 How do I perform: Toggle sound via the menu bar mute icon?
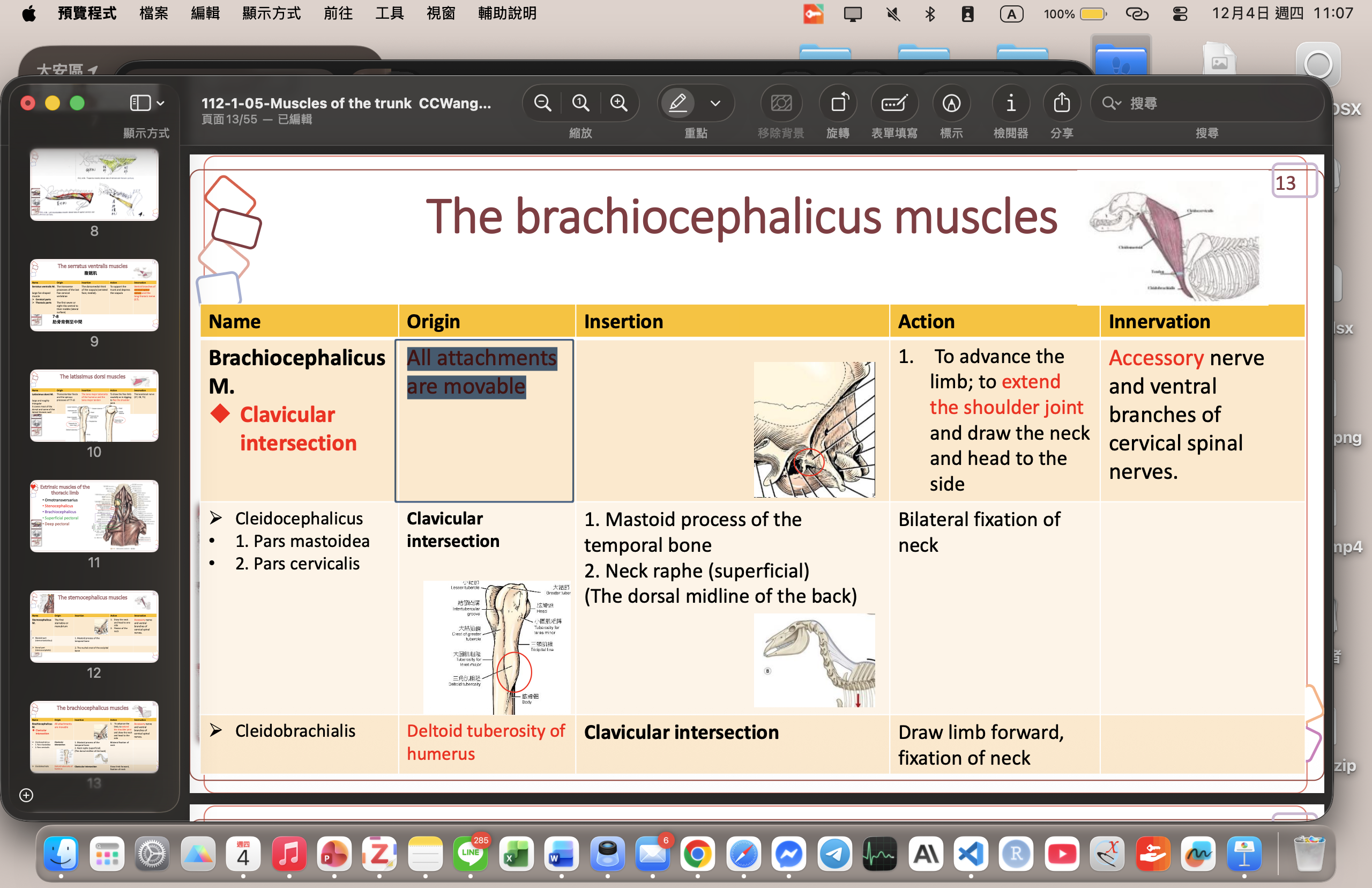pyautogui.click(x=892, y=14)
